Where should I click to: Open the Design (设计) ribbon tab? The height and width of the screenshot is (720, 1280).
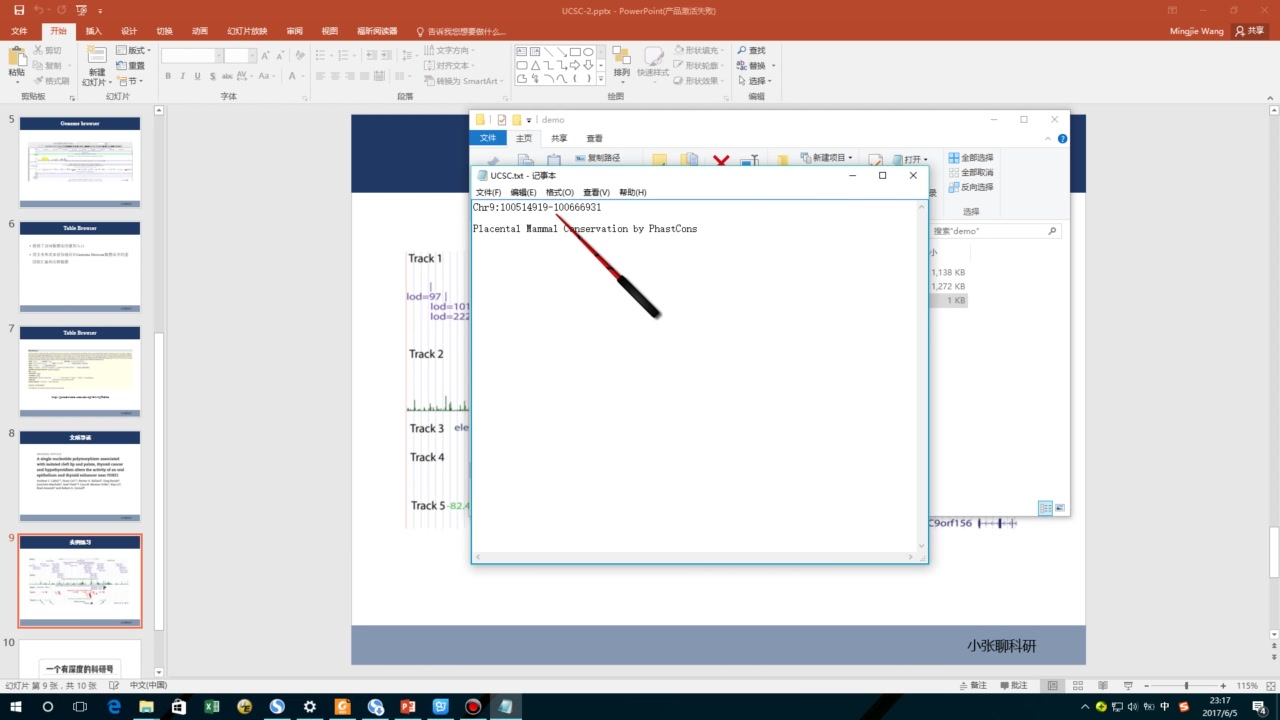pyautogui.click(x=129, y=31)
